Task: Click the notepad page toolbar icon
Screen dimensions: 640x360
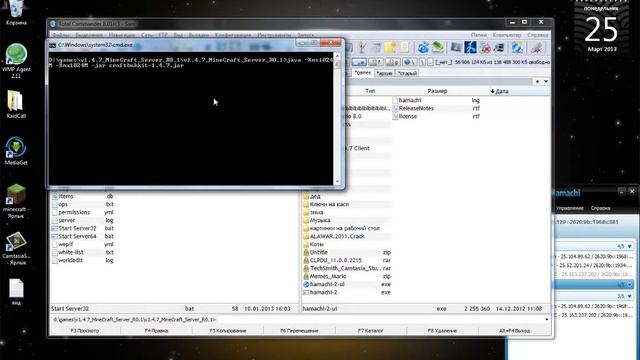Action: click(x=404, y=48)
